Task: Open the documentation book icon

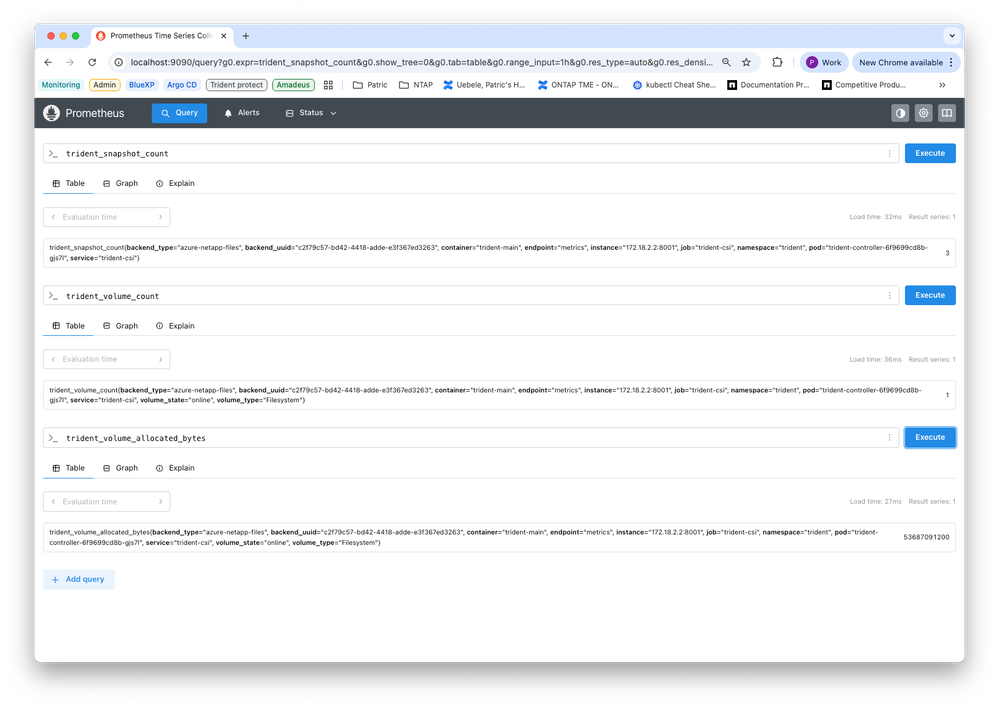Action: pyautogui.click(x=947, y=113)
